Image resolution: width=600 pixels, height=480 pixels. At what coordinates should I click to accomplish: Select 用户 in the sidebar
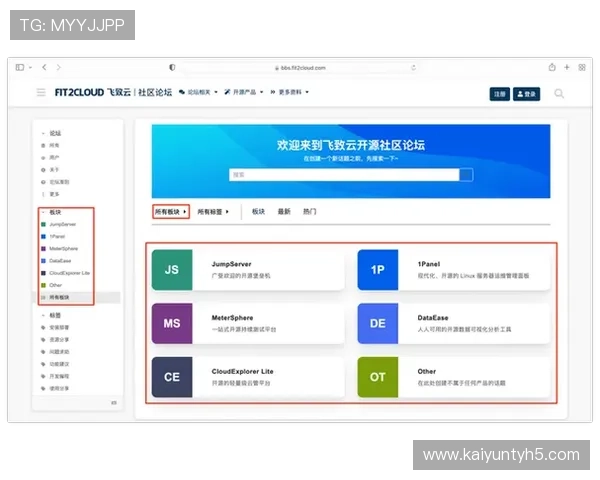pos(51,158)
